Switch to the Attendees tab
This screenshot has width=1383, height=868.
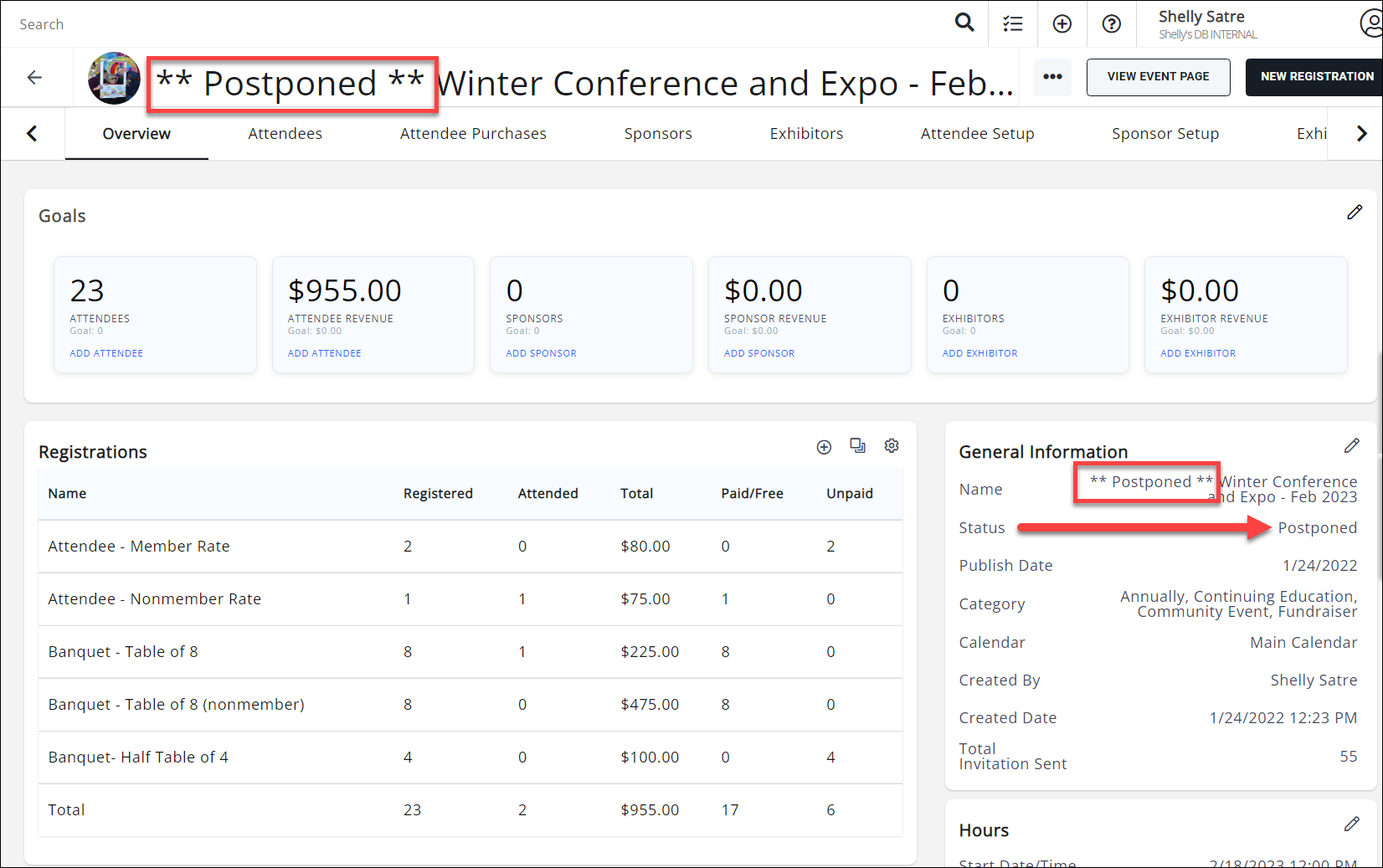(x=285, y=134)
